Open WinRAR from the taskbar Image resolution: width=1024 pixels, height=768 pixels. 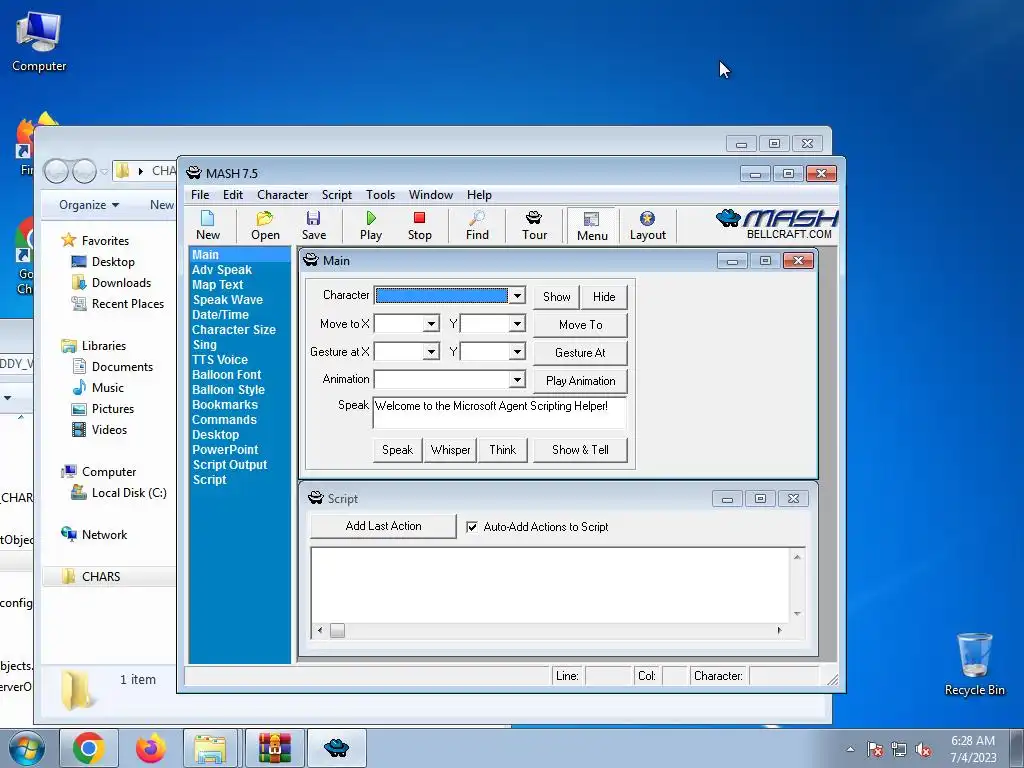274,748
